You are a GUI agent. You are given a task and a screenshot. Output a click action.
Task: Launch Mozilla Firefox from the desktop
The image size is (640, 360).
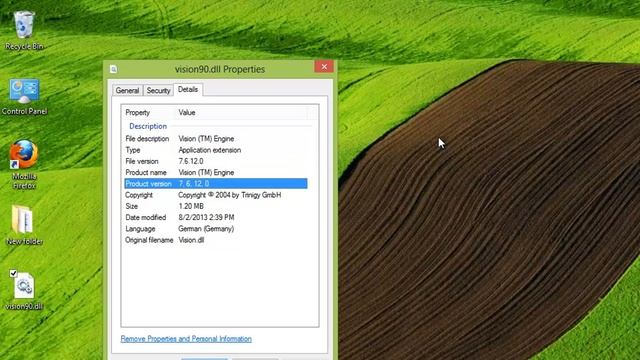click(24, 164)
